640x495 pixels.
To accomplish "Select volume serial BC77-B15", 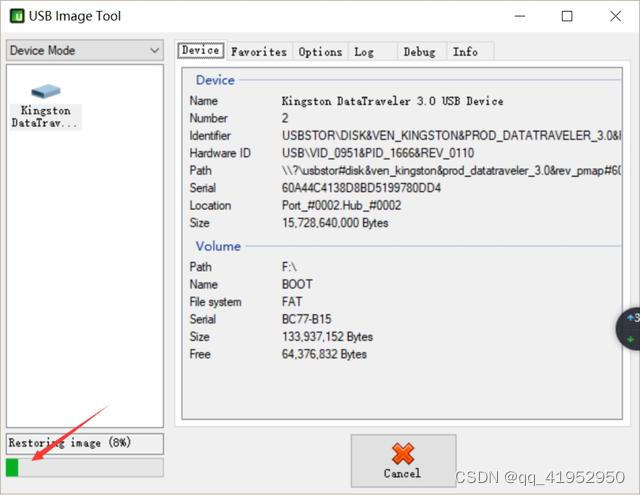I will 307,319.
